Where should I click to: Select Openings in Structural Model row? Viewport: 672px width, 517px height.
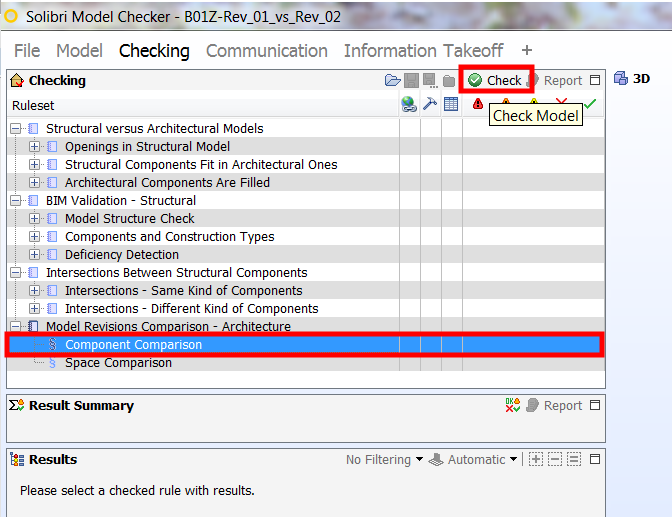click(306, 146)
